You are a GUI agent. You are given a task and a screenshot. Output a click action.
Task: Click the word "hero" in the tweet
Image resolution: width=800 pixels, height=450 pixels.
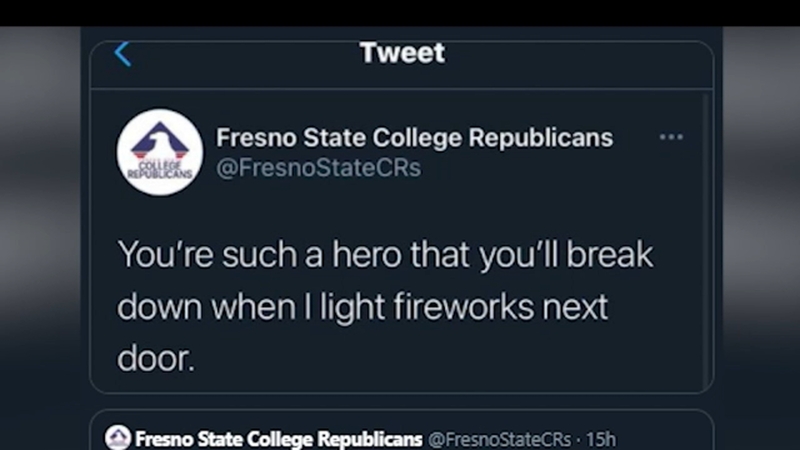[x=366, y=254]
